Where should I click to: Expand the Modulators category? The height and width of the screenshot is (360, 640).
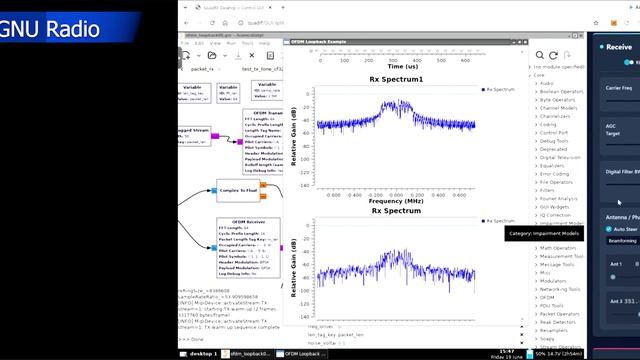click(536, 281)
